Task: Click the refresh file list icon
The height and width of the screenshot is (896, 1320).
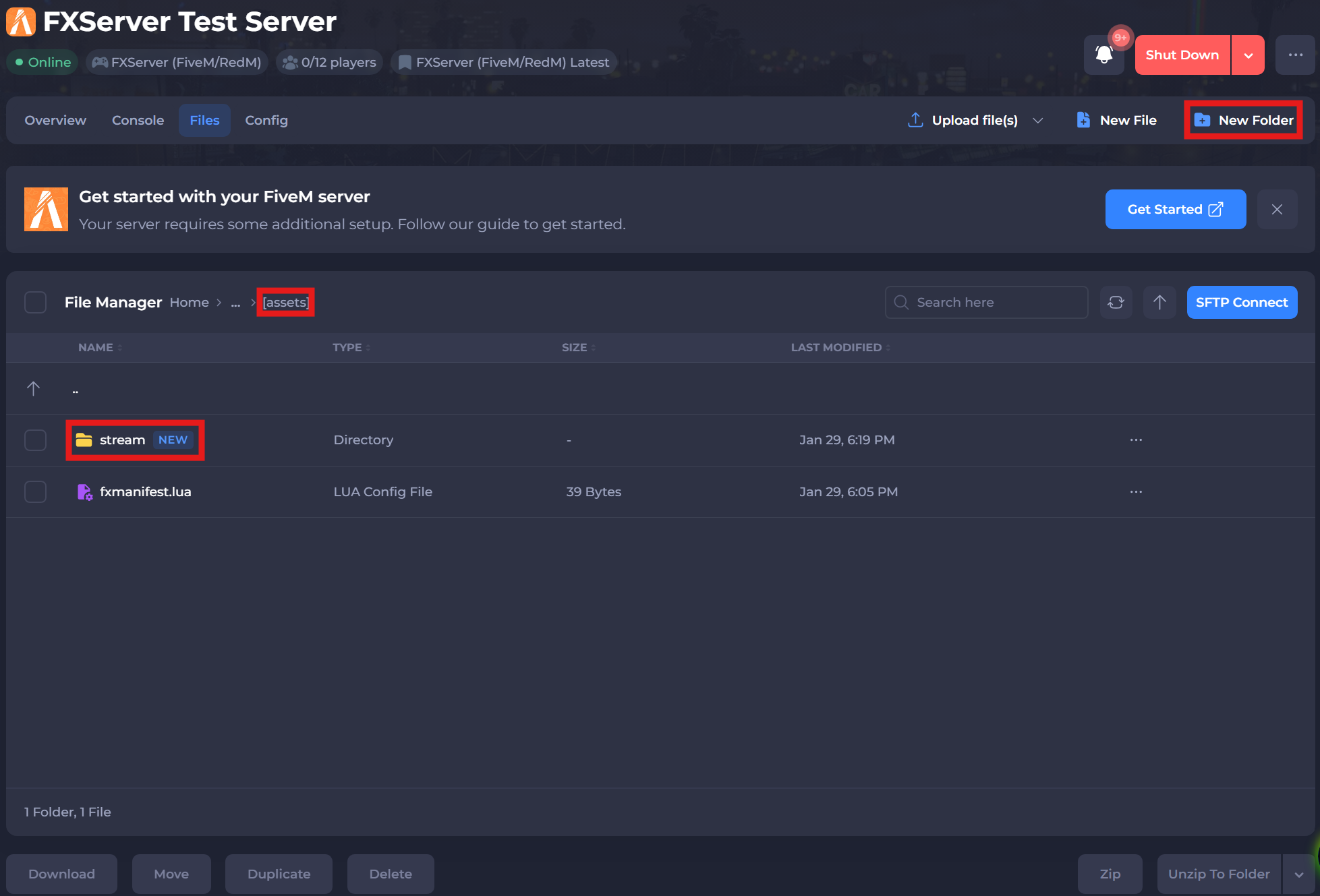Action: pos(1116,302)
